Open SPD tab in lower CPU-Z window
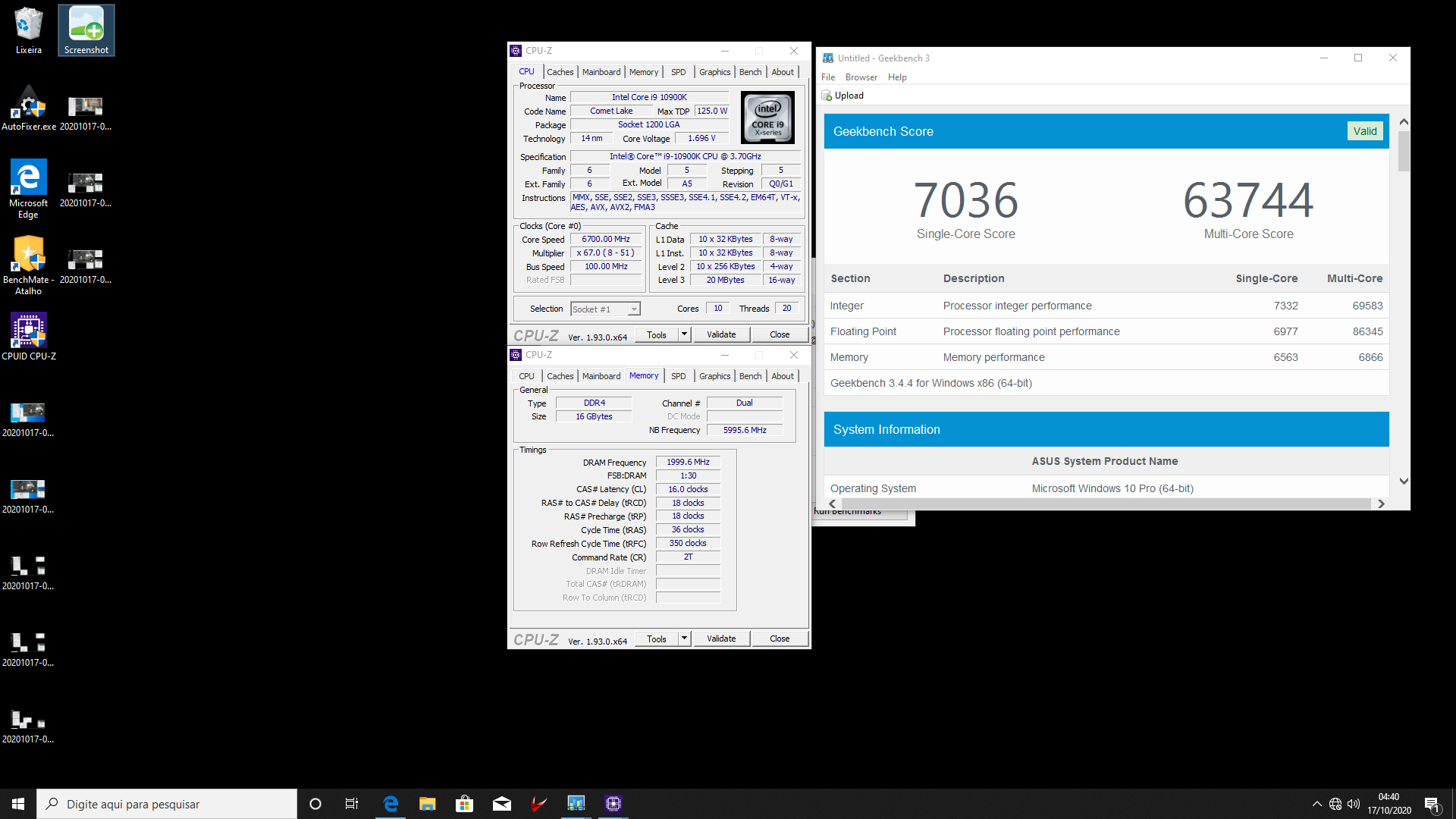This screenshot has height=819, width=1456. tap(678, 376)
